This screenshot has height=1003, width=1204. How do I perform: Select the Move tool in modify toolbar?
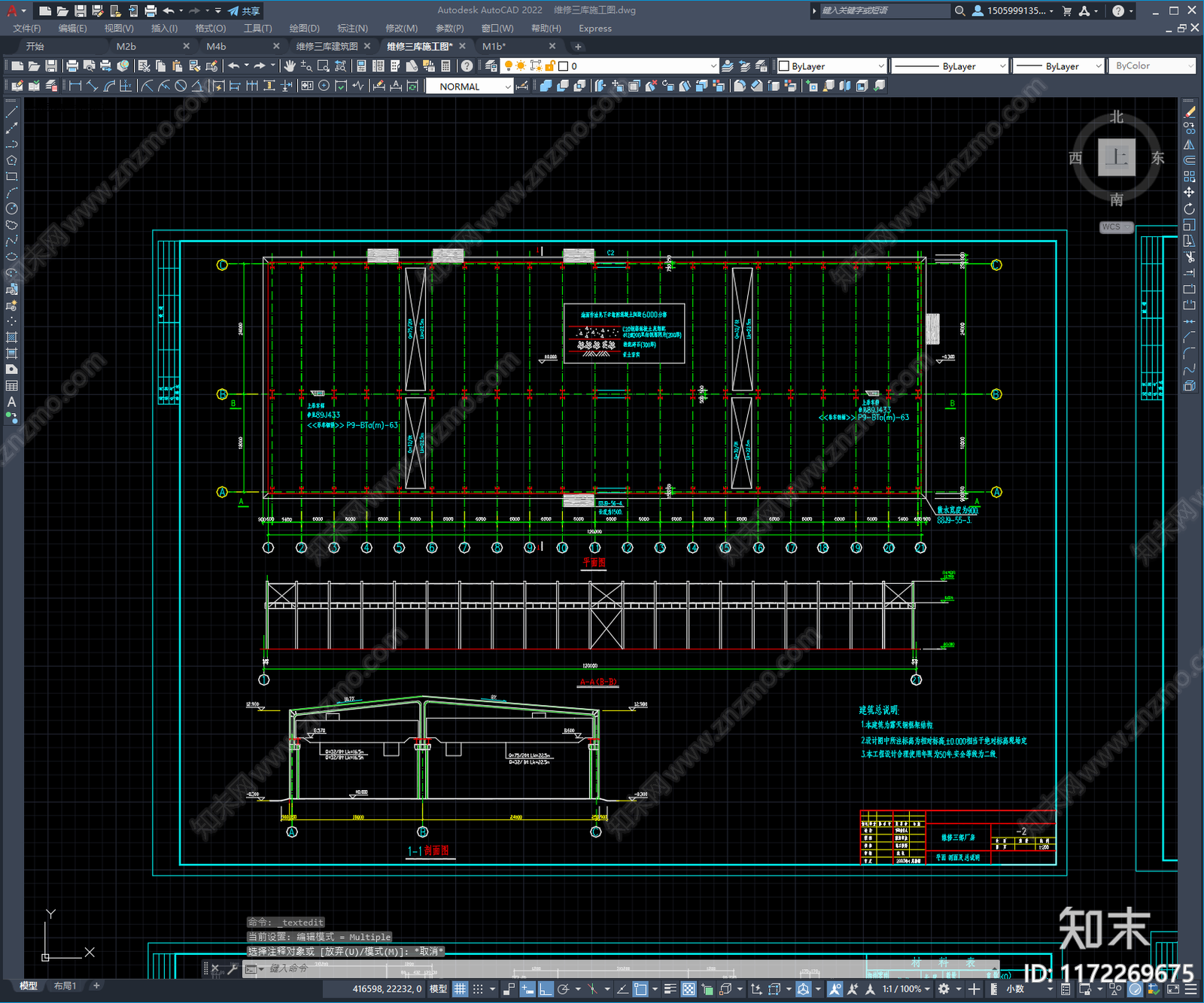(x=1190, y=193)
